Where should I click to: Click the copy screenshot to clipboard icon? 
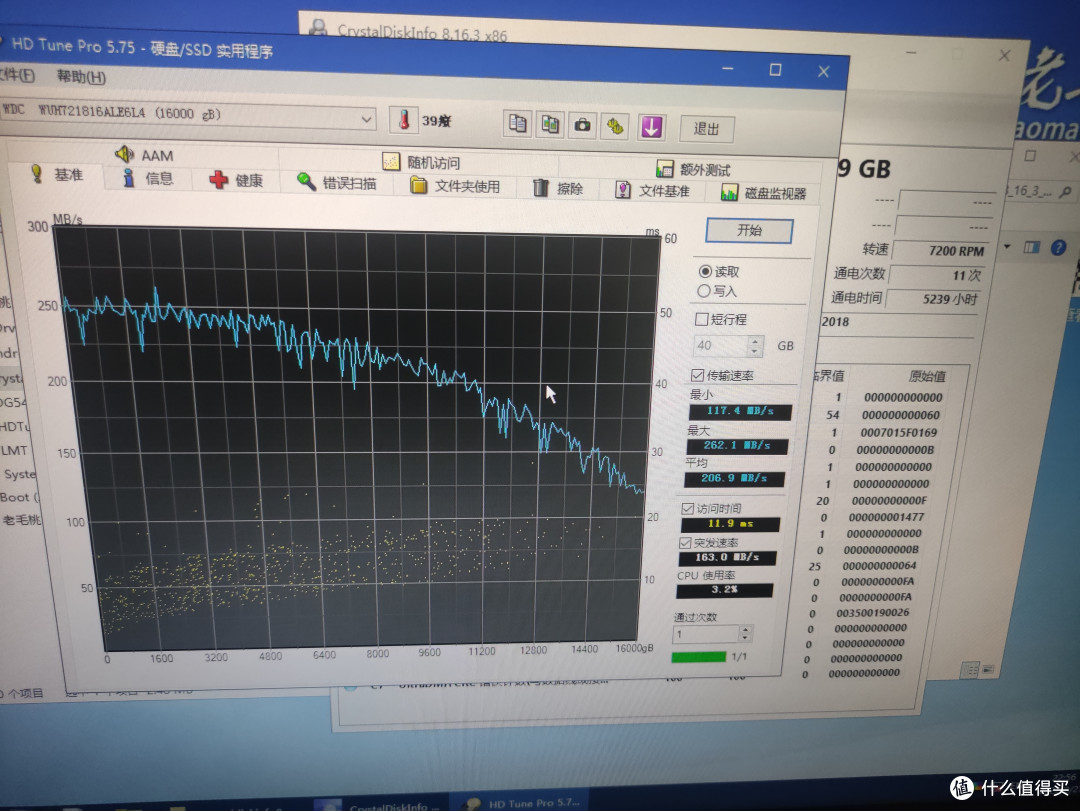[550, 125]
